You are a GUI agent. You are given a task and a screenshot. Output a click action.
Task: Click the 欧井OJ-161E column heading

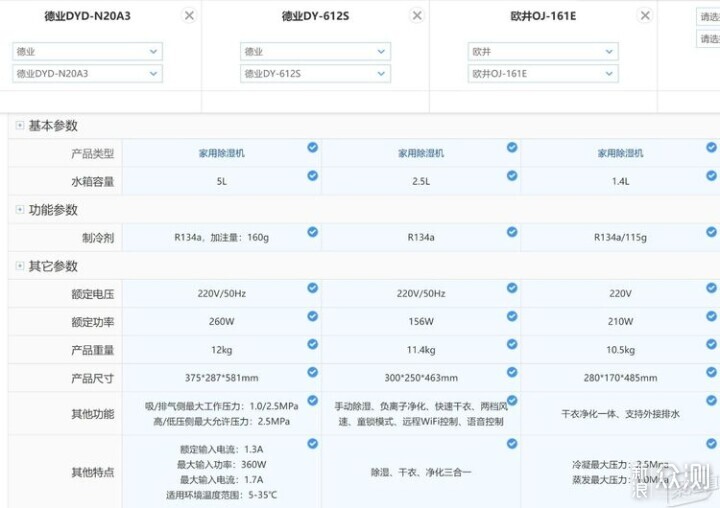pyautogui.click(x=543, y=16)
